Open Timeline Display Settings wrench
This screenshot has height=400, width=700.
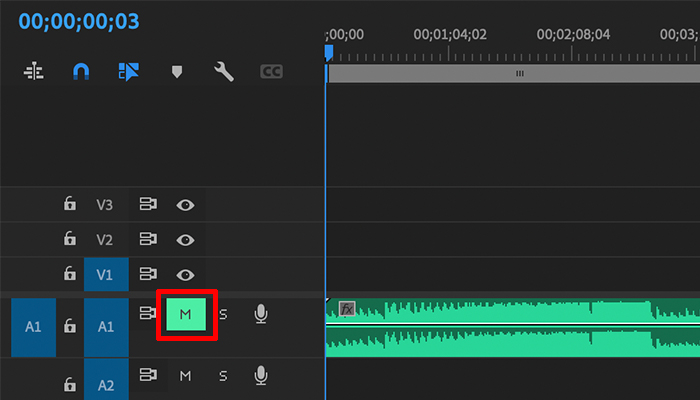tap(224, 71)
